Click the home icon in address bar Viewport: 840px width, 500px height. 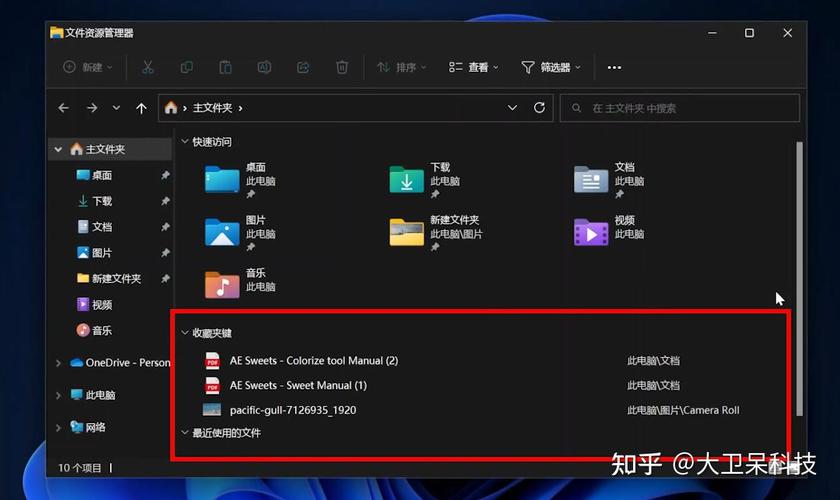[171, 108]
